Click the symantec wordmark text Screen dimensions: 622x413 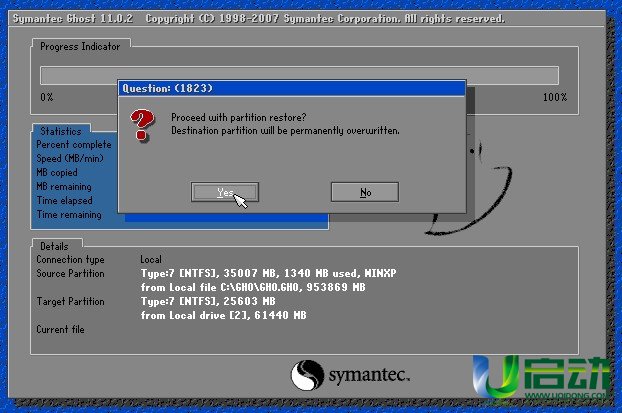(369, 375)
